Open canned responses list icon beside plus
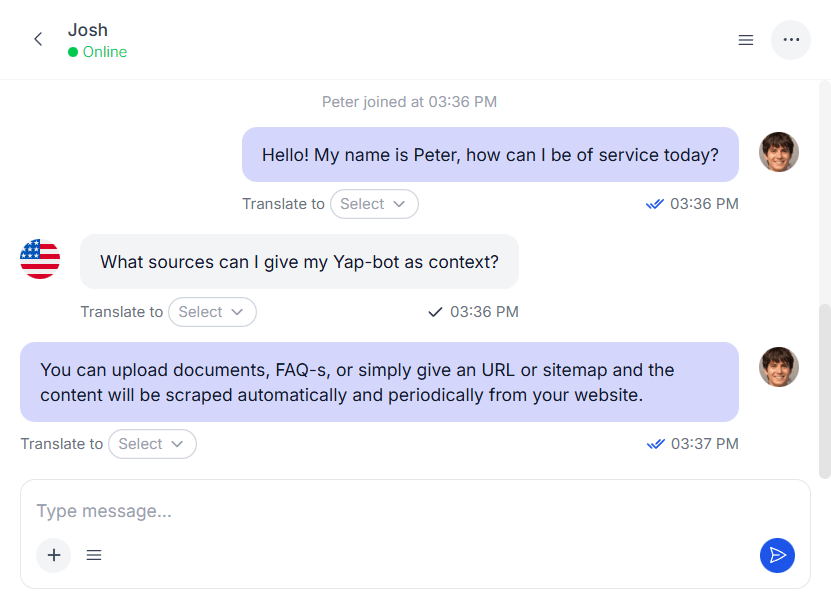Screen dimensions: 831x609 [x=94, y=555]
